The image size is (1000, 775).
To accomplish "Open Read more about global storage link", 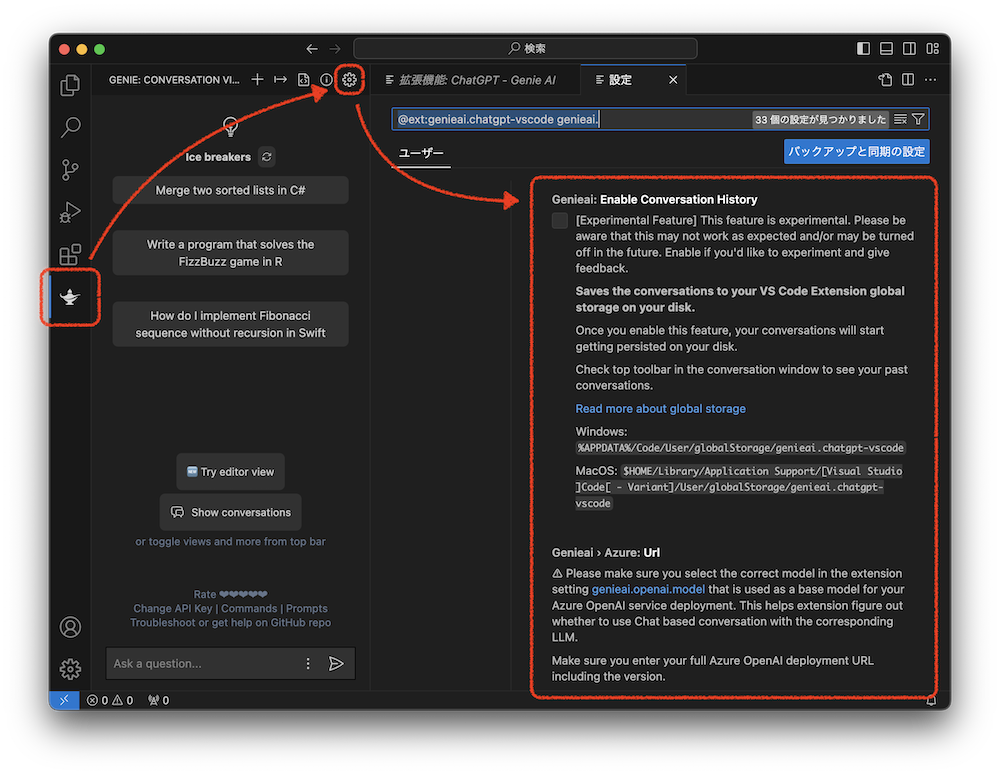I will [660, 409].
